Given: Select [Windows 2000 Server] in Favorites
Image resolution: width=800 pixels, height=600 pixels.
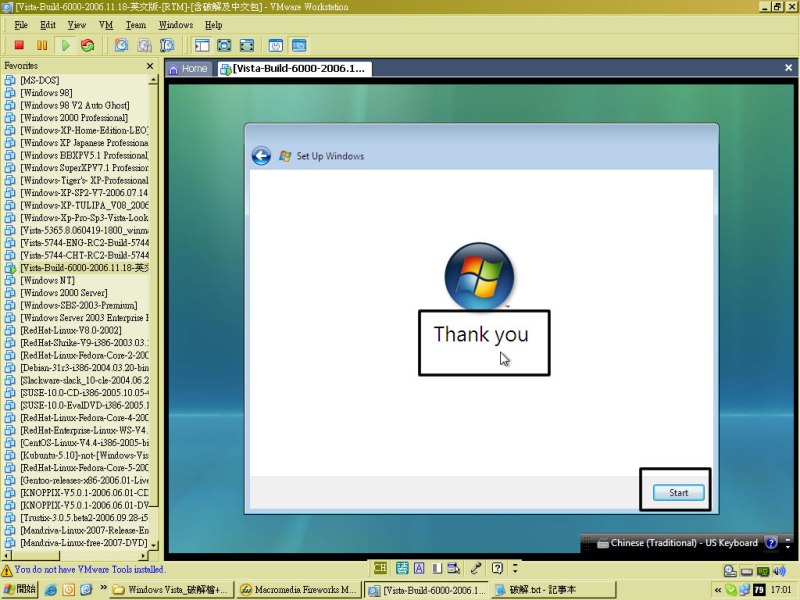Looking at the screenshot, I should pyautogui.click(x=63, y=292).
